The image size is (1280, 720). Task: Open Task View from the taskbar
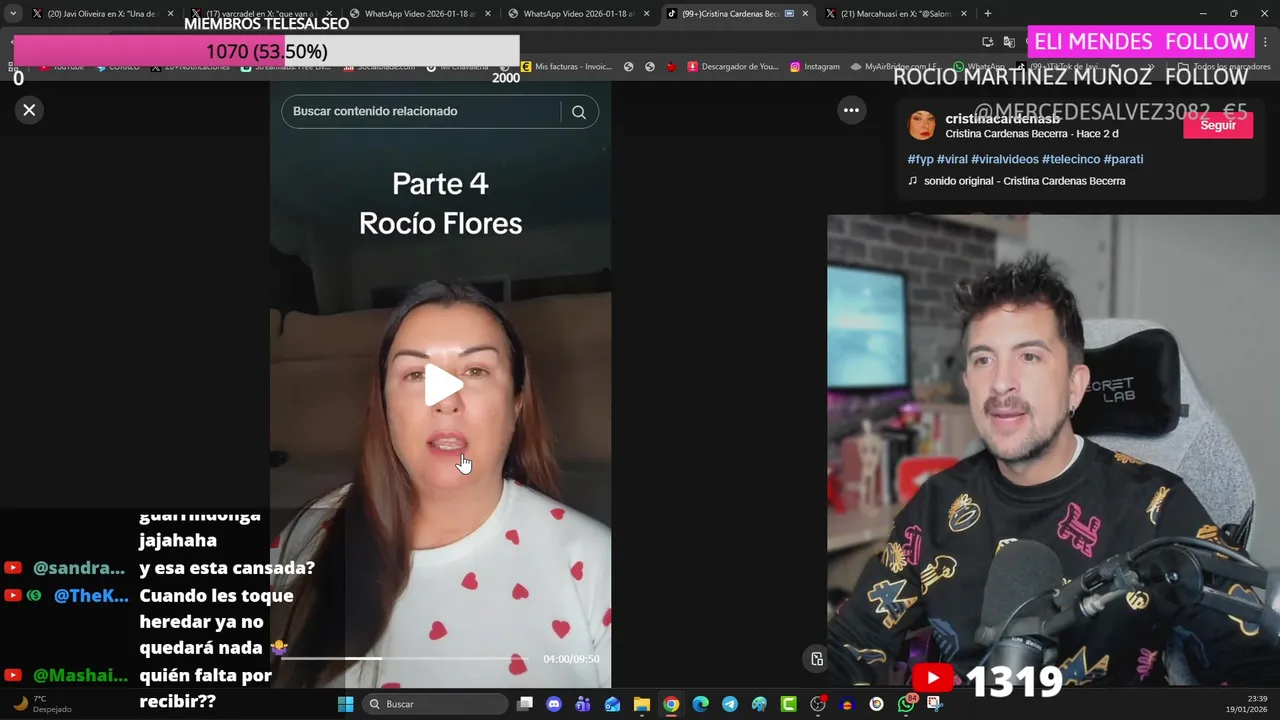pos(525,704)
